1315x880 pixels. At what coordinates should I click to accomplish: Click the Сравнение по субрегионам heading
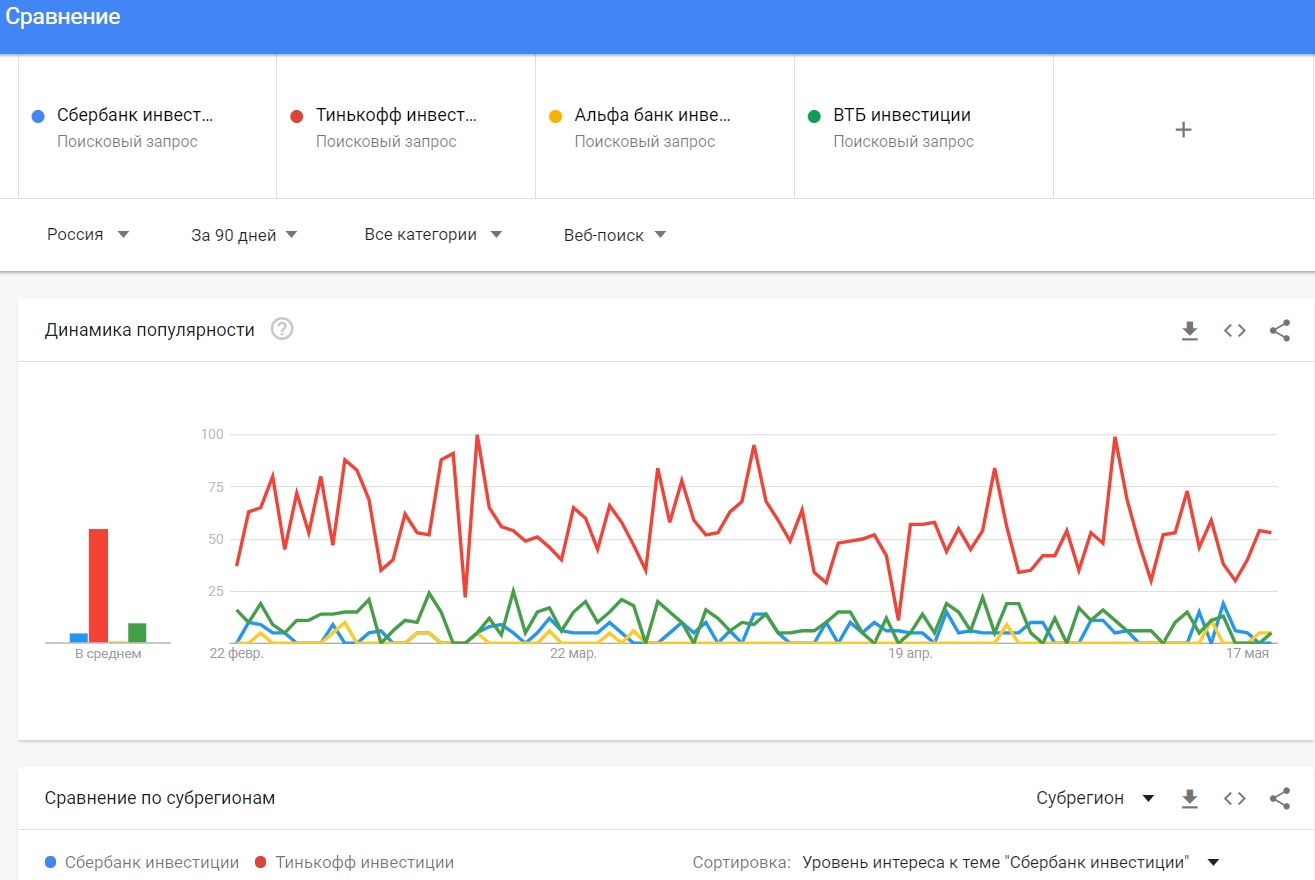160,798
